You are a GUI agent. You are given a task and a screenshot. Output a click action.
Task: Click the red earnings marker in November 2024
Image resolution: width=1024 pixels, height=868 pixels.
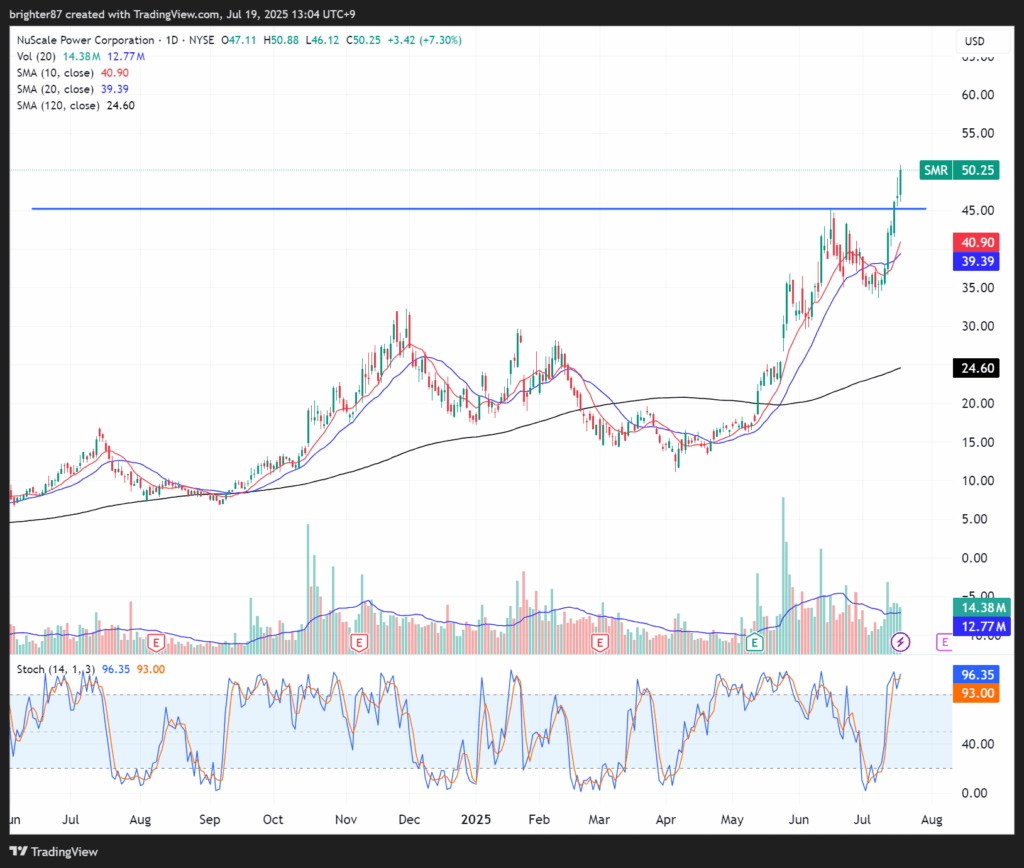(x=359, y=642)
